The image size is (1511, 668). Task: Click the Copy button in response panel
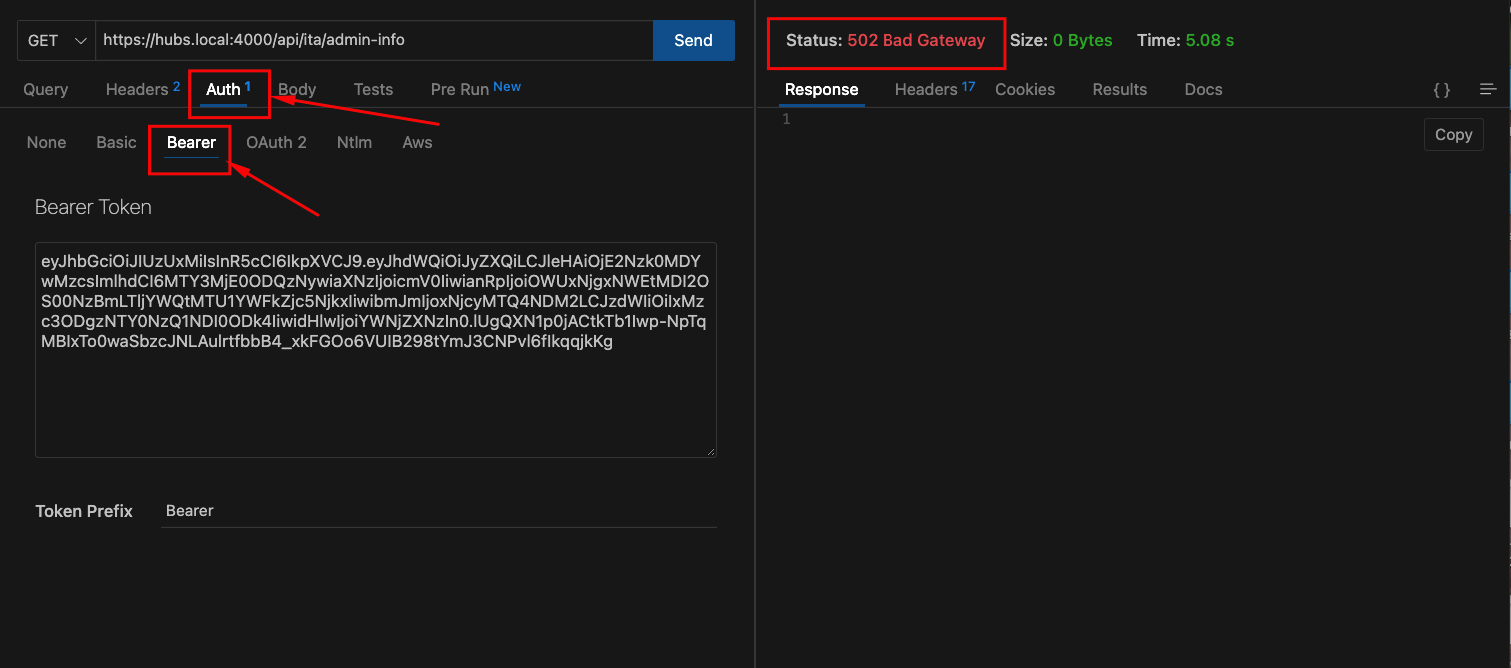(1453, 134)
